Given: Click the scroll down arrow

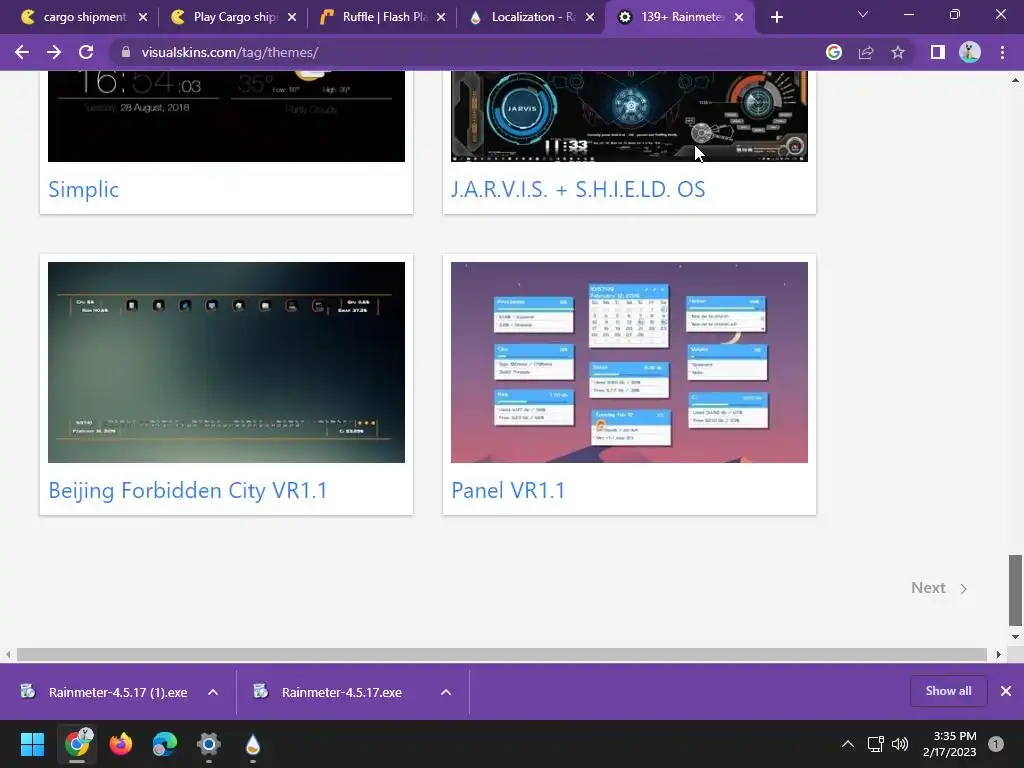Looking at the screenshot, I should pyautogui.click(x=1015, y=637).
